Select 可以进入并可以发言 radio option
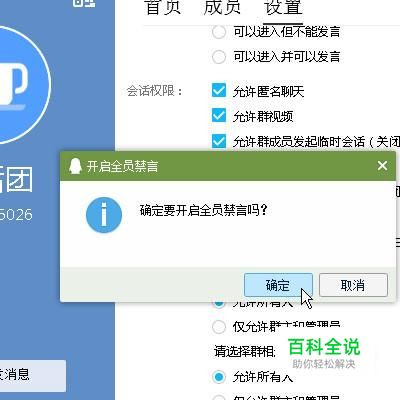The image size is (400, 400). coord(219,57)
